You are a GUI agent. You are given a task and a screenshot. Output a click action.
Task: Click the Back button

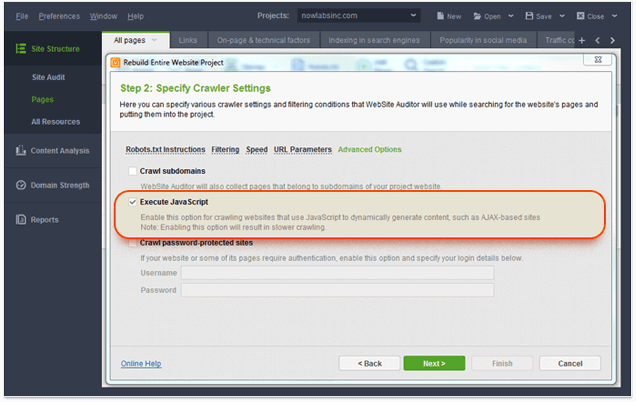tap(370, 363)
